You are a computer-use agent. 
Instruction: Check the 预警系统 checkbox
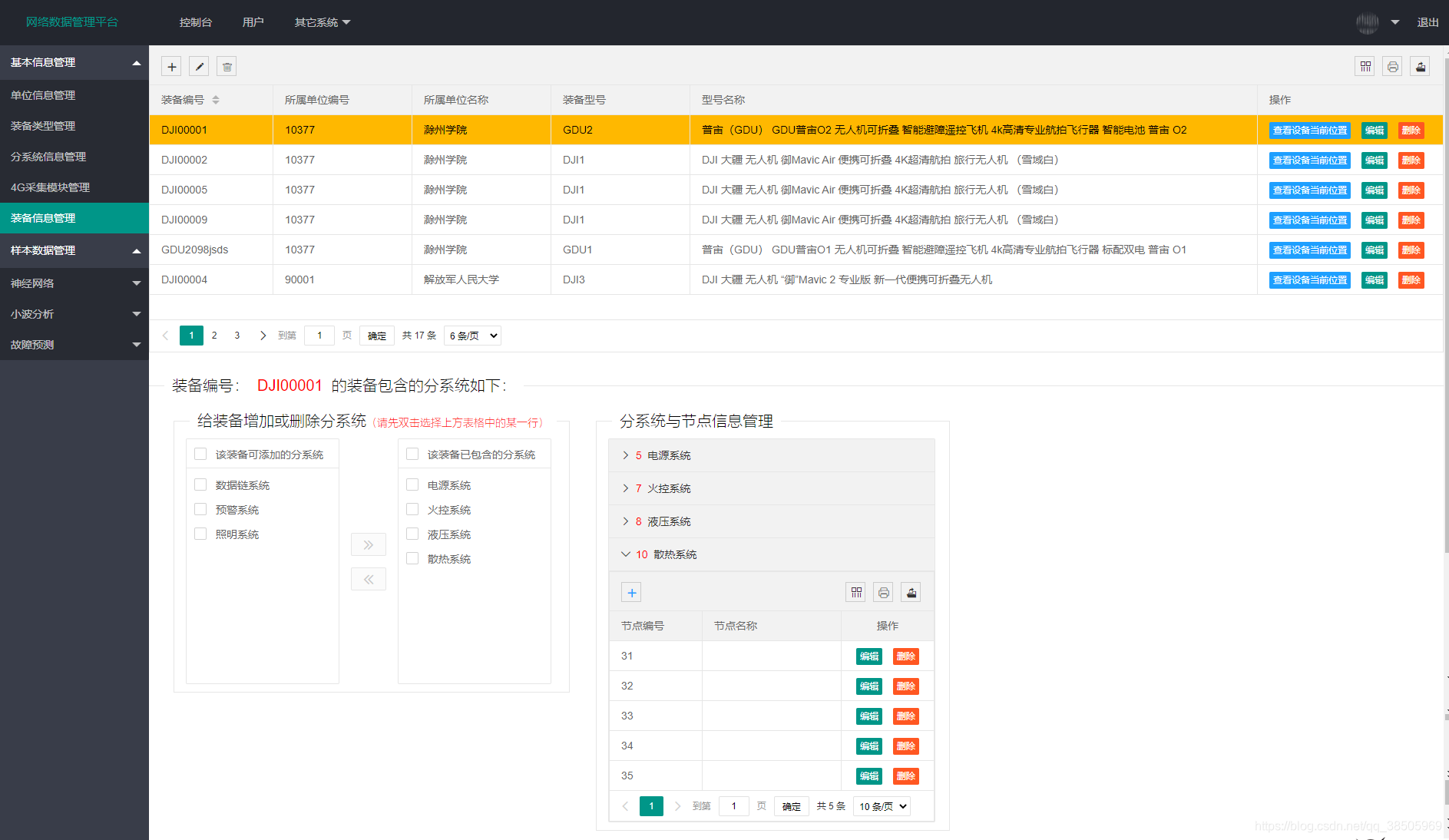tap(200, 509)
